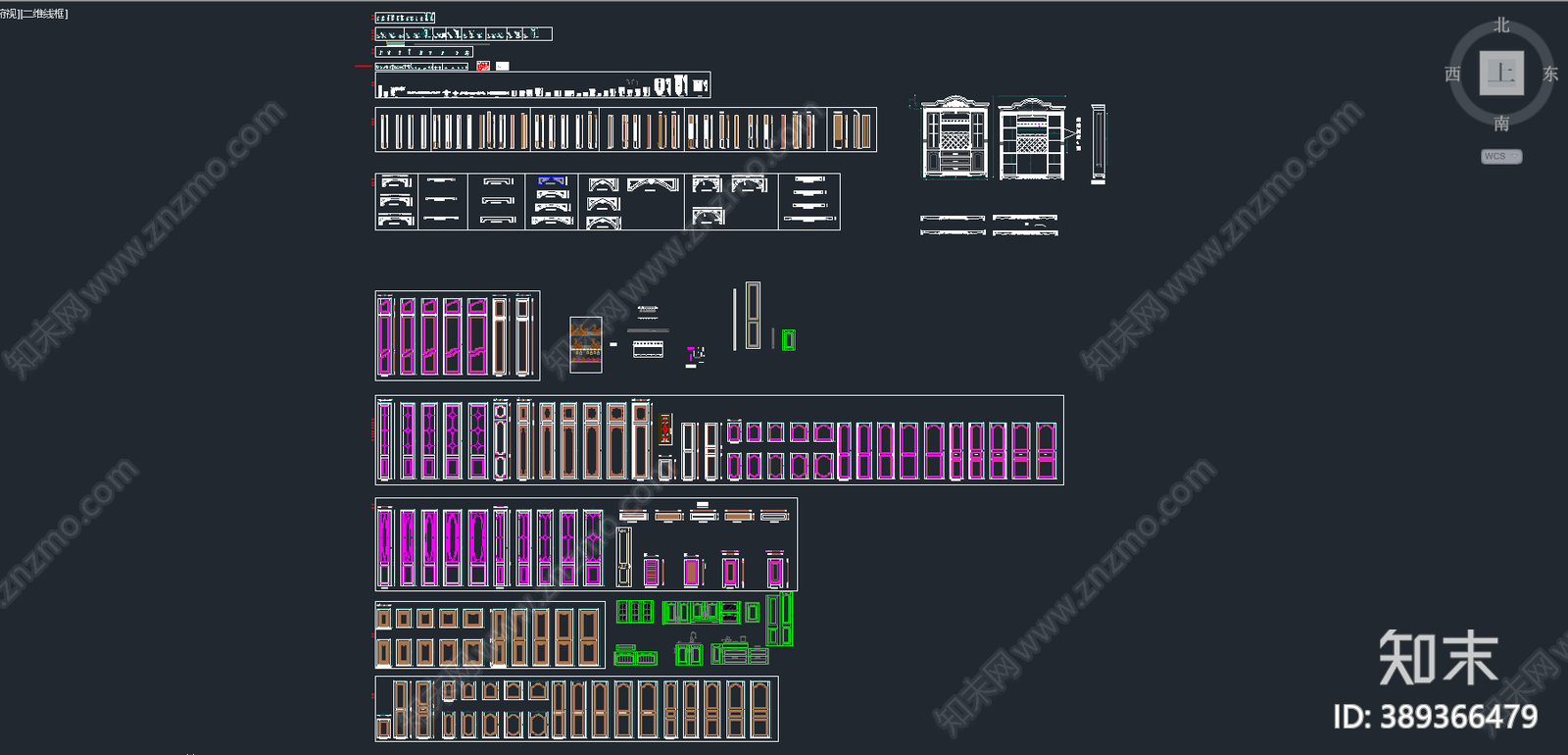Click the 南 (South) ViewCube compass label

point(1501,124)
